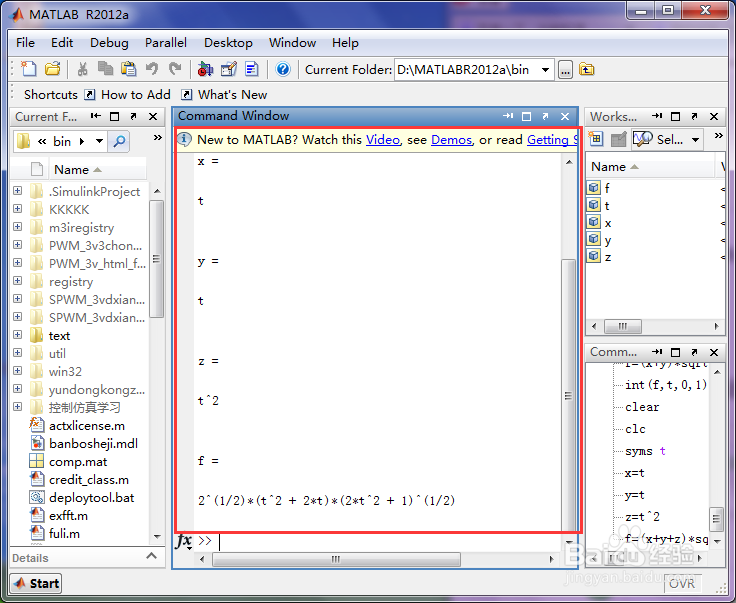This screenshot has width=736, height=603.
Task: Undo last action via toolbar arrow
Action: (x=152, y=69)
